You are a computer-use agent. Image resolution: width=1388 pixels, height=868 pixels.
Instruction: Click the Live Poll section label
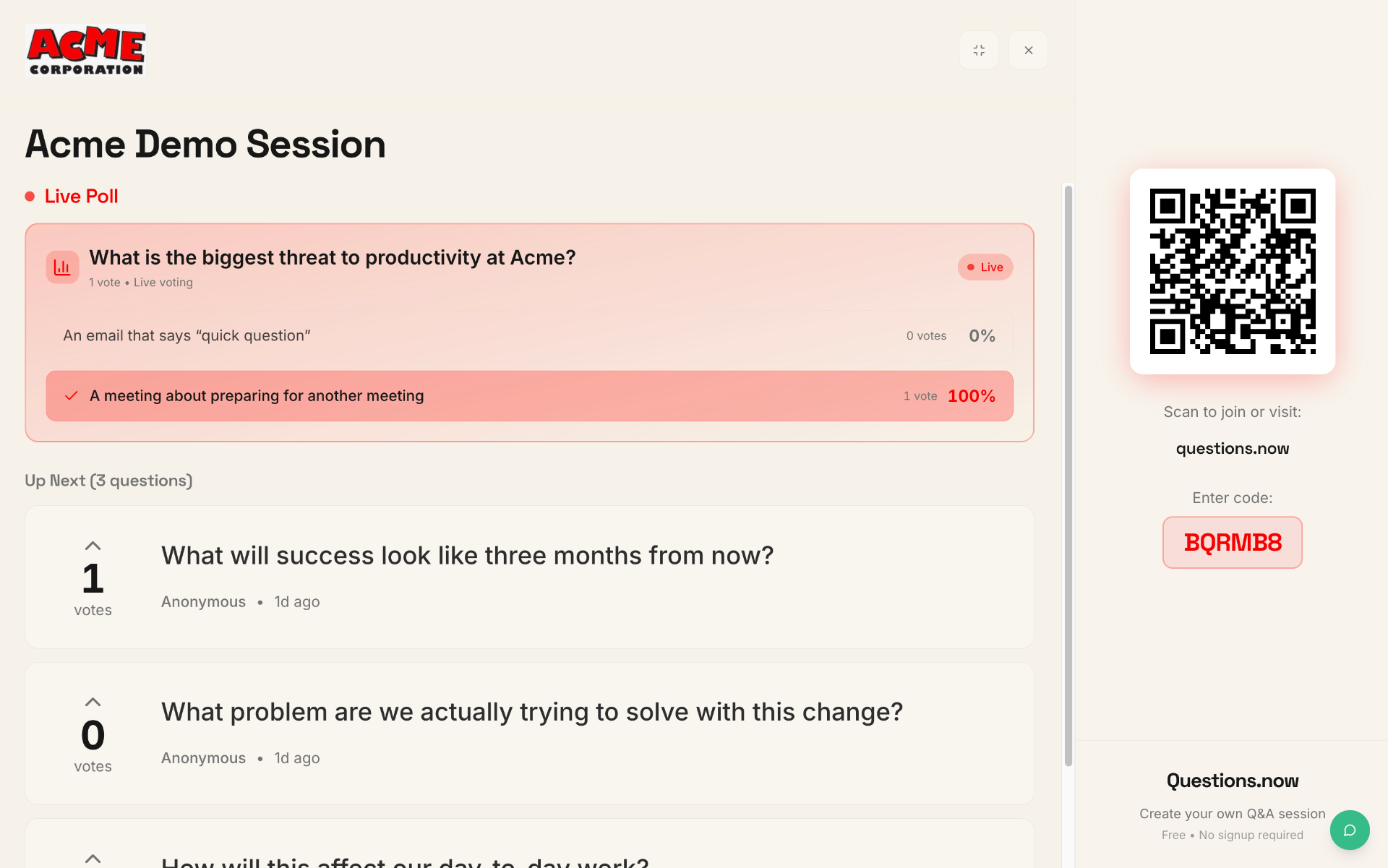(81, 197)
